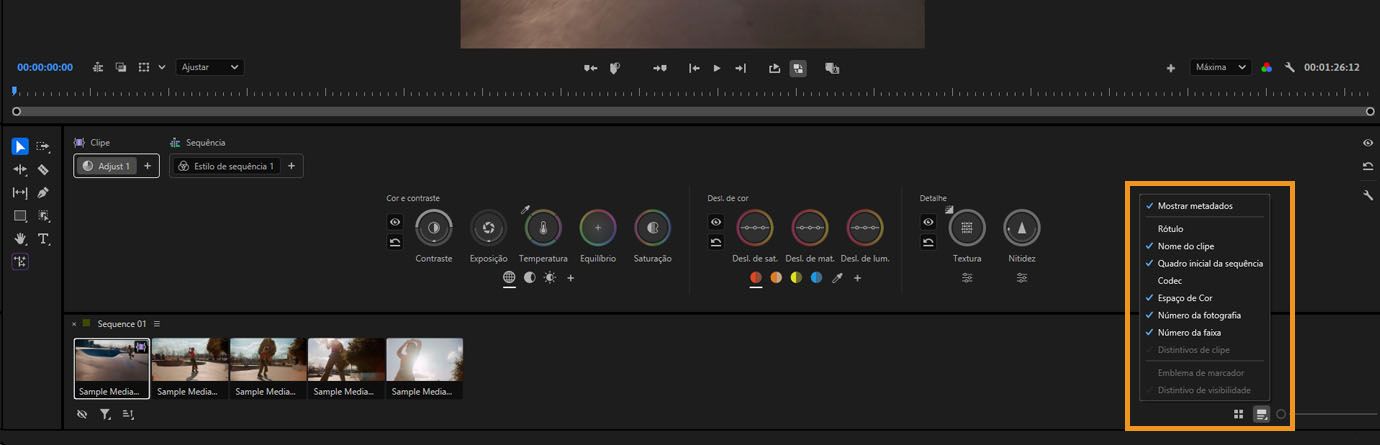The image size is (1380, 445).
Task: Click the Add Marker shield icon
Action: point(615,68)
